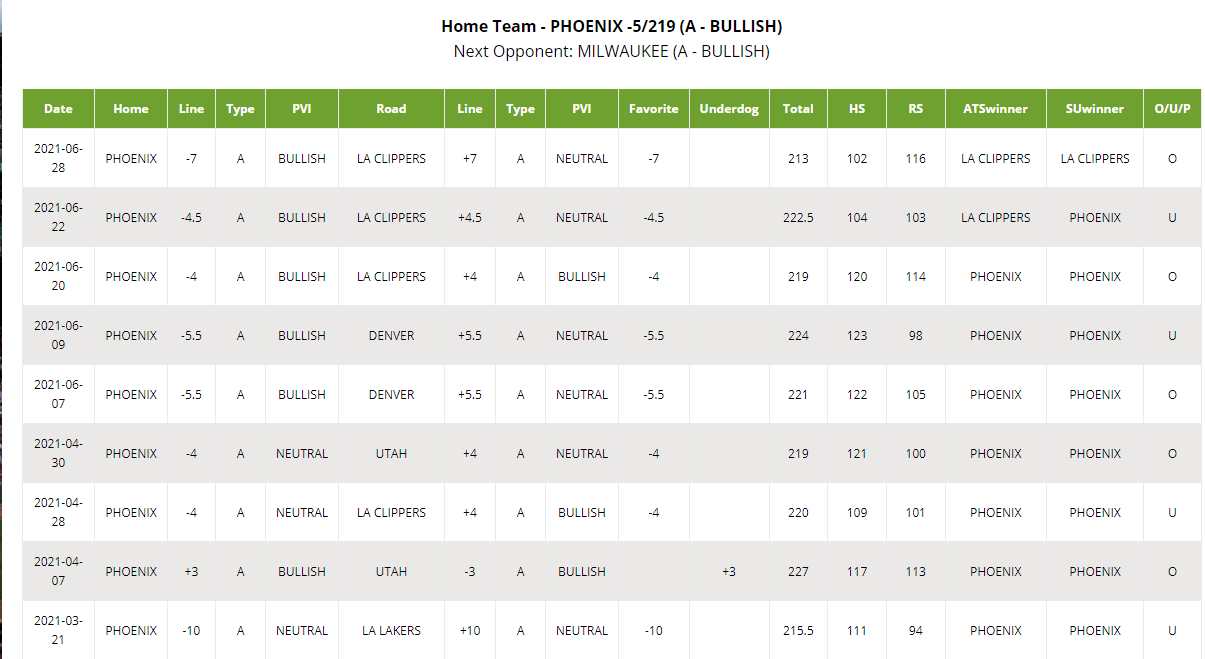Select the RS column header
Image resolution: width=1205 pixels, height=659 pixels.
916,109
